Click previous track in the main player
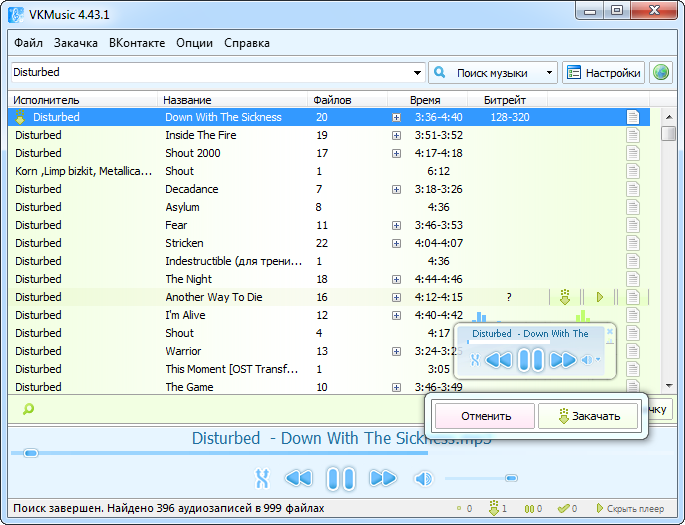The width and height of the screenshot is (685, 525). point(299,478)
